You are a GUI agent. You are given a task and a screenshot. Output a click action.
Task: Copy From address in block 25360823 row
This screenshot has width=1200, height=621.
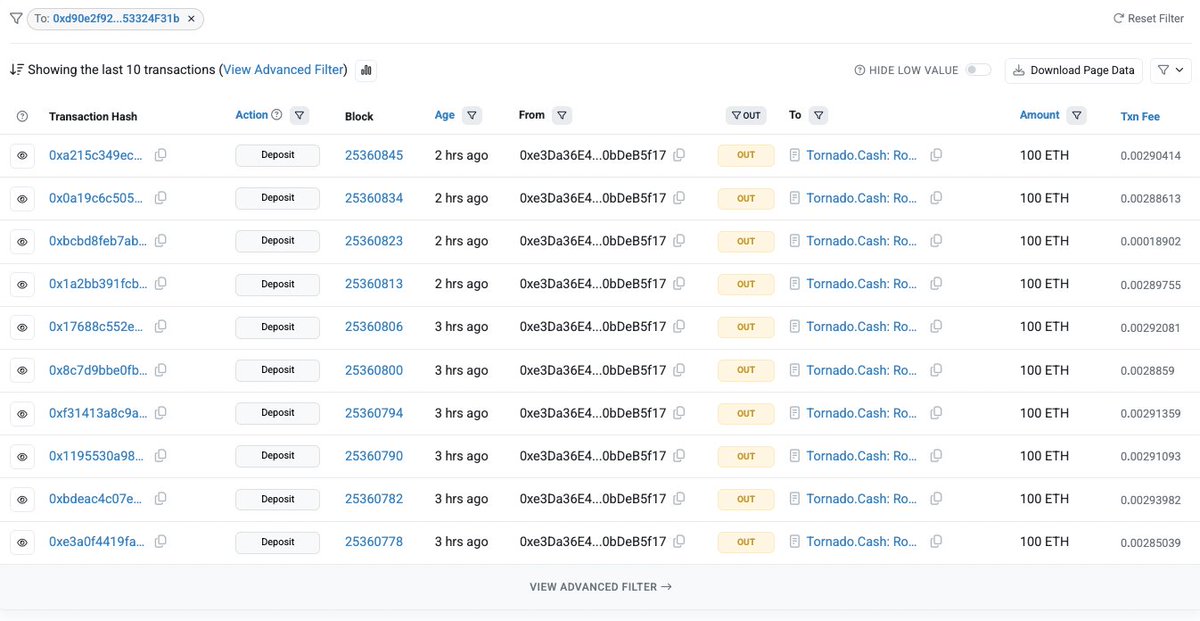[679, 241]
